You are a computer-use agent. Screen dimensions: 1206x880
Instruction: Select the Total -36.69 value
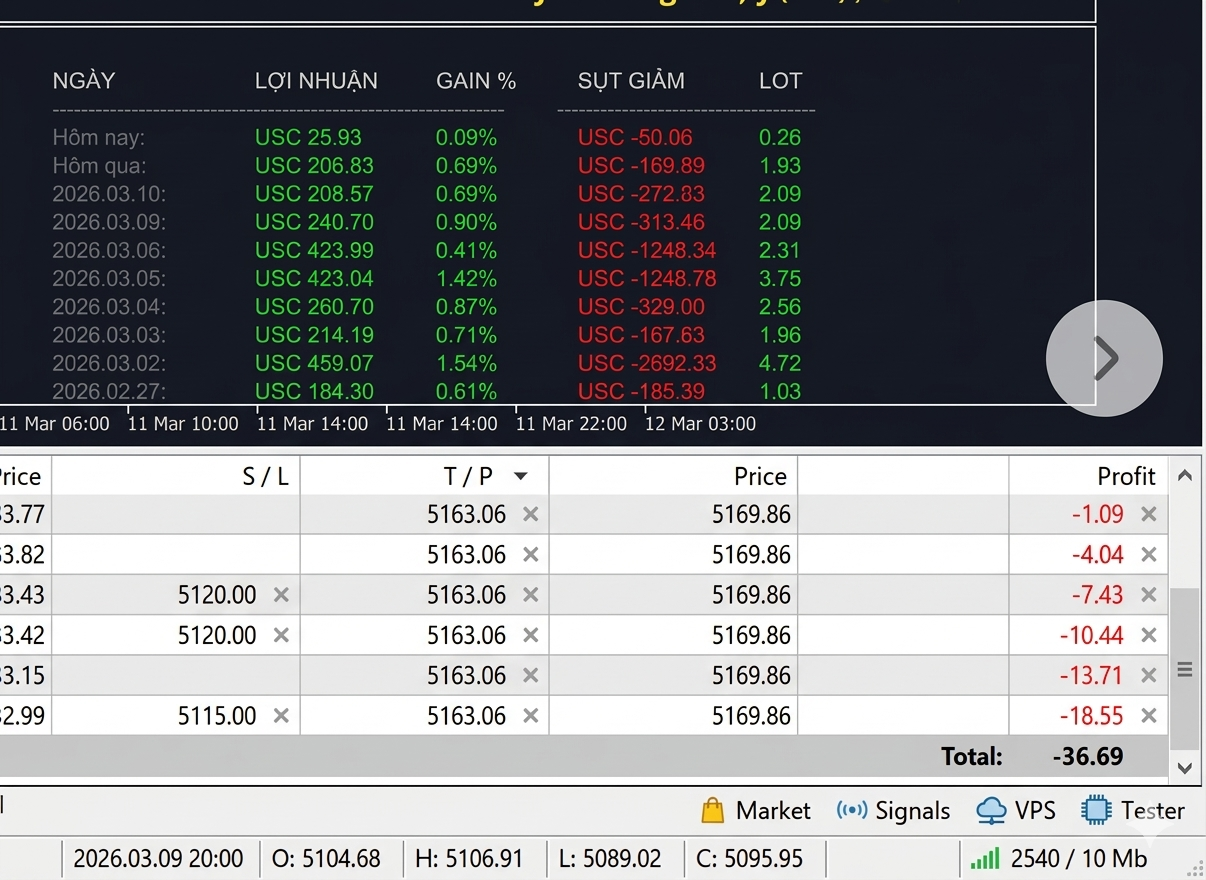tap(1088, 757)
